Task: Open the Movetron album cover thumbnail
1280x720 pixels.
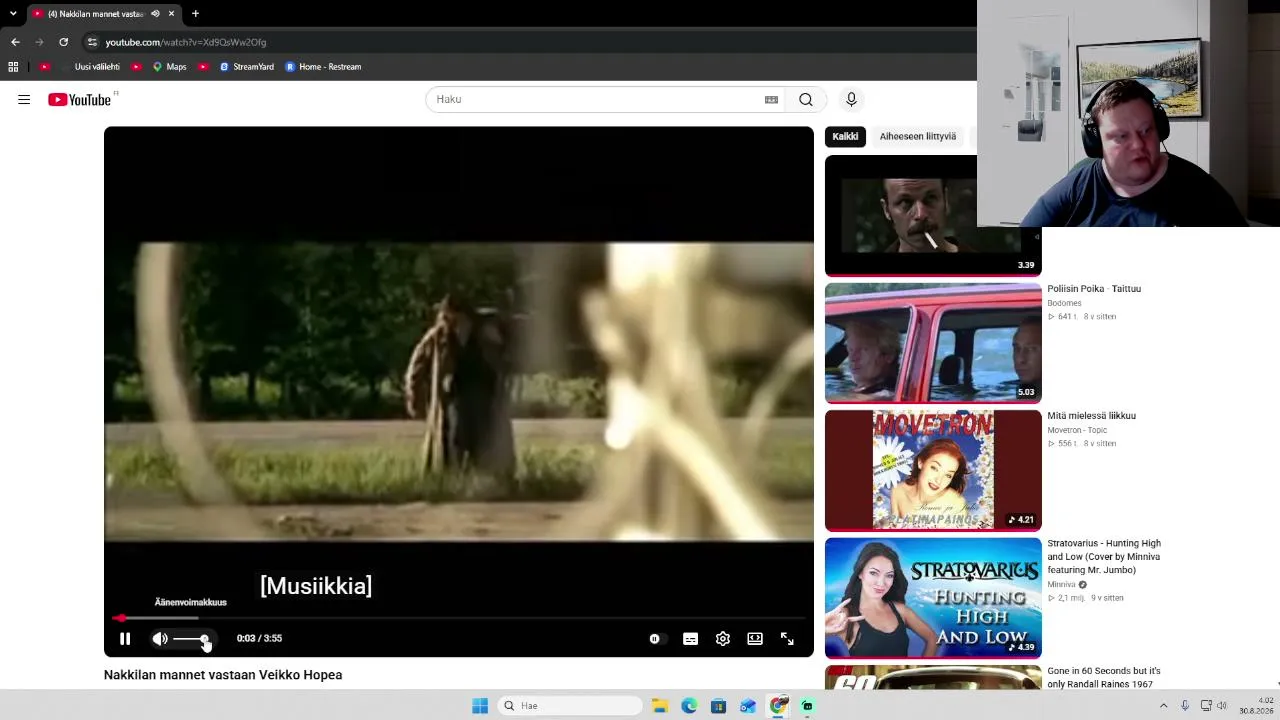Action: pos(933,470)
